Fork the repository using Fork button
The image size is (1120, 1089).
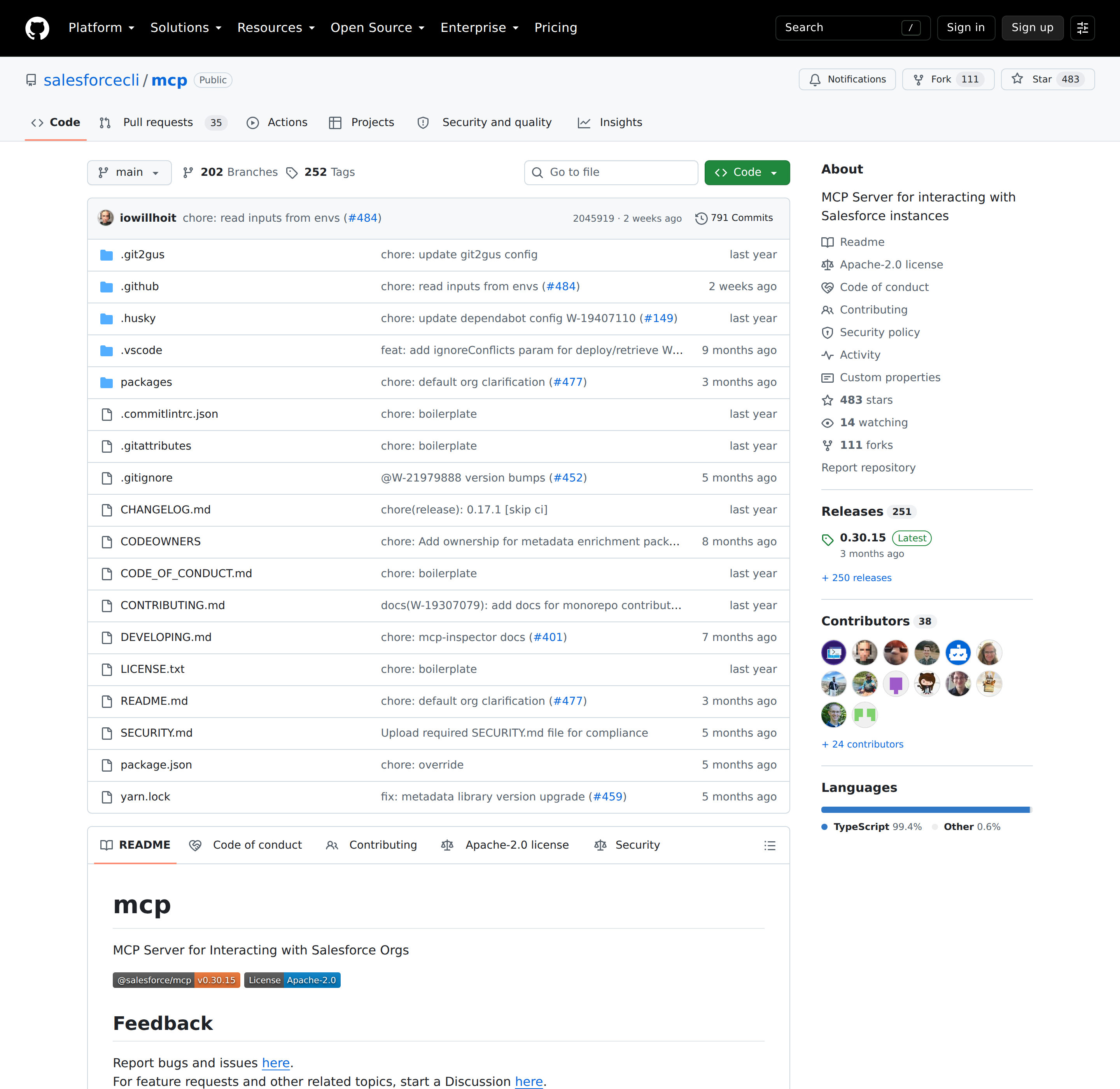948,79
